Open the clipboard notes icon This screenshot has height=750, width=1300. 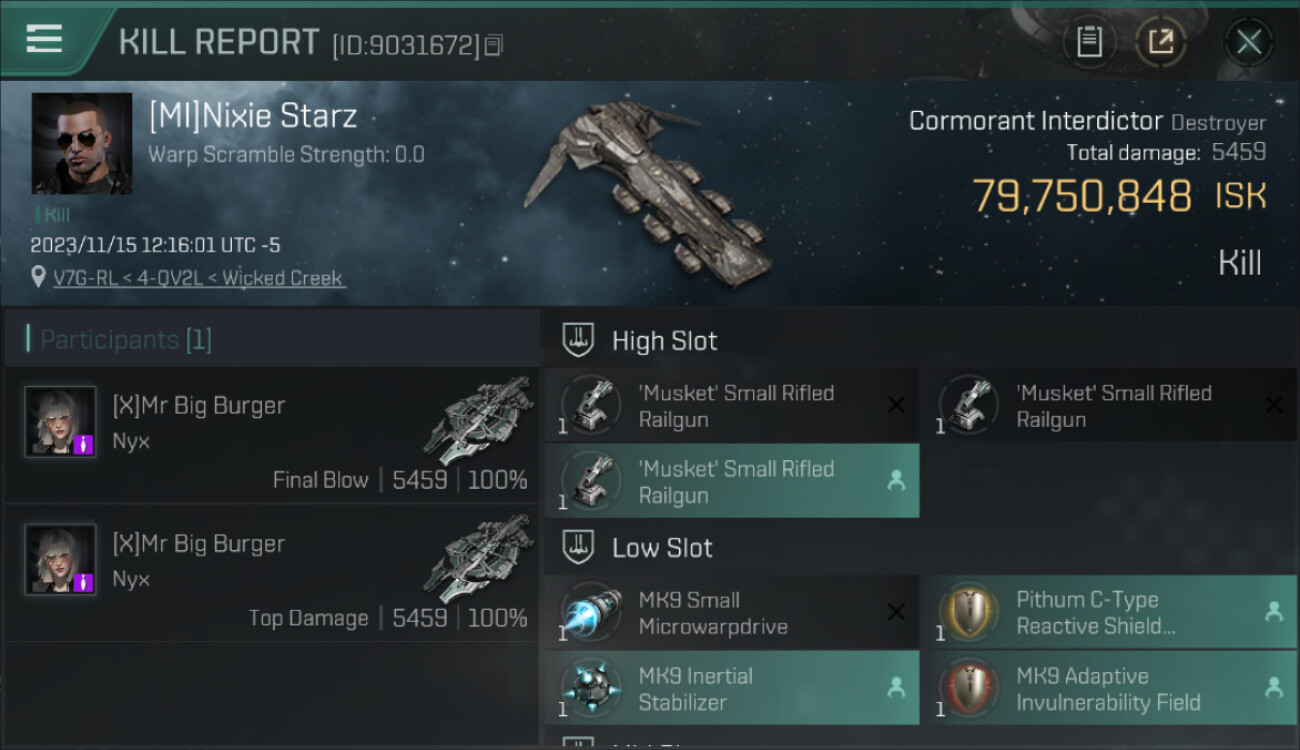tap(1089, 42)
